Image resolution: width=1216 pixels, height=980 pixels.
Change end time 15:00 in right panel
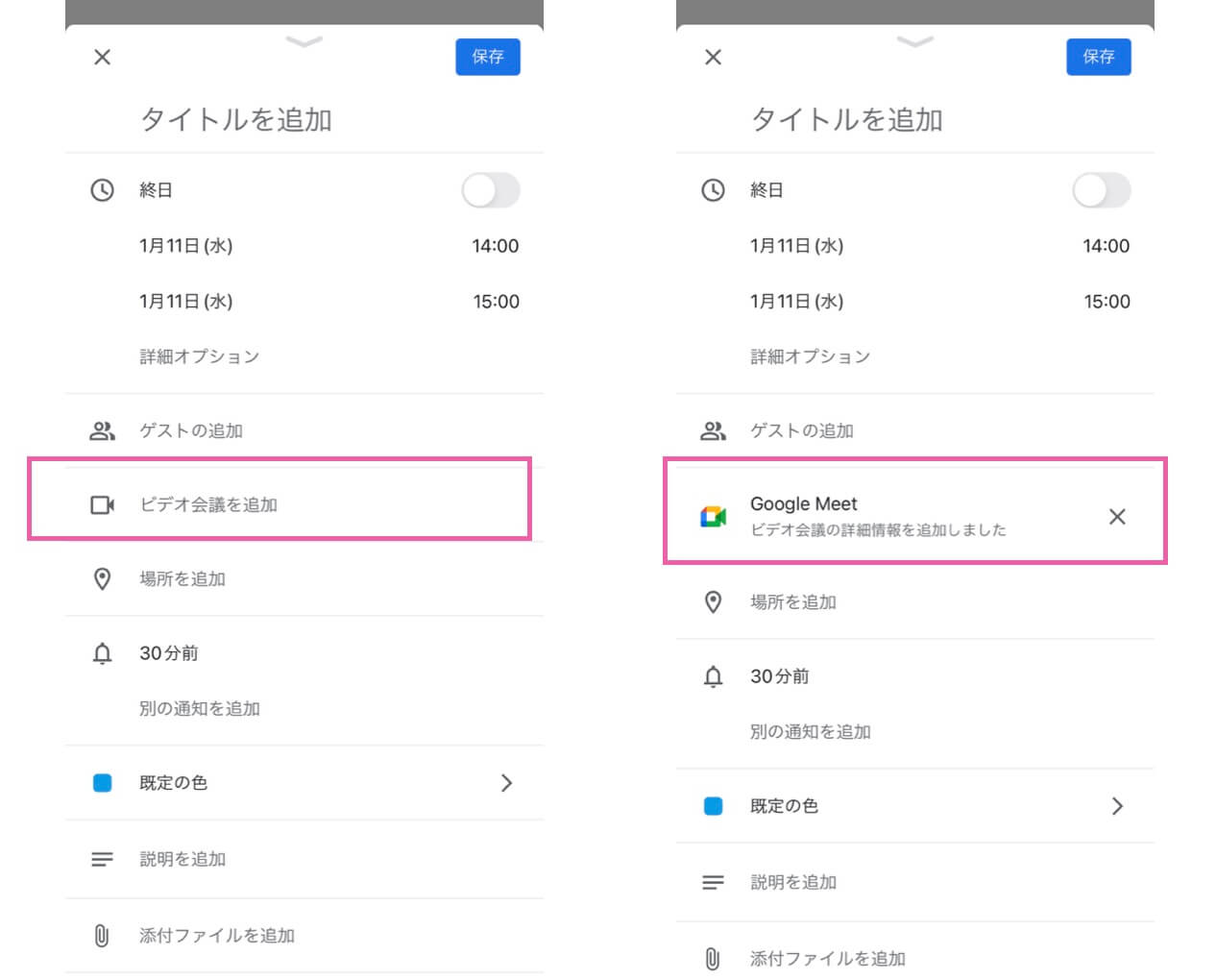pyautogui.click(x=1107, y=302)
